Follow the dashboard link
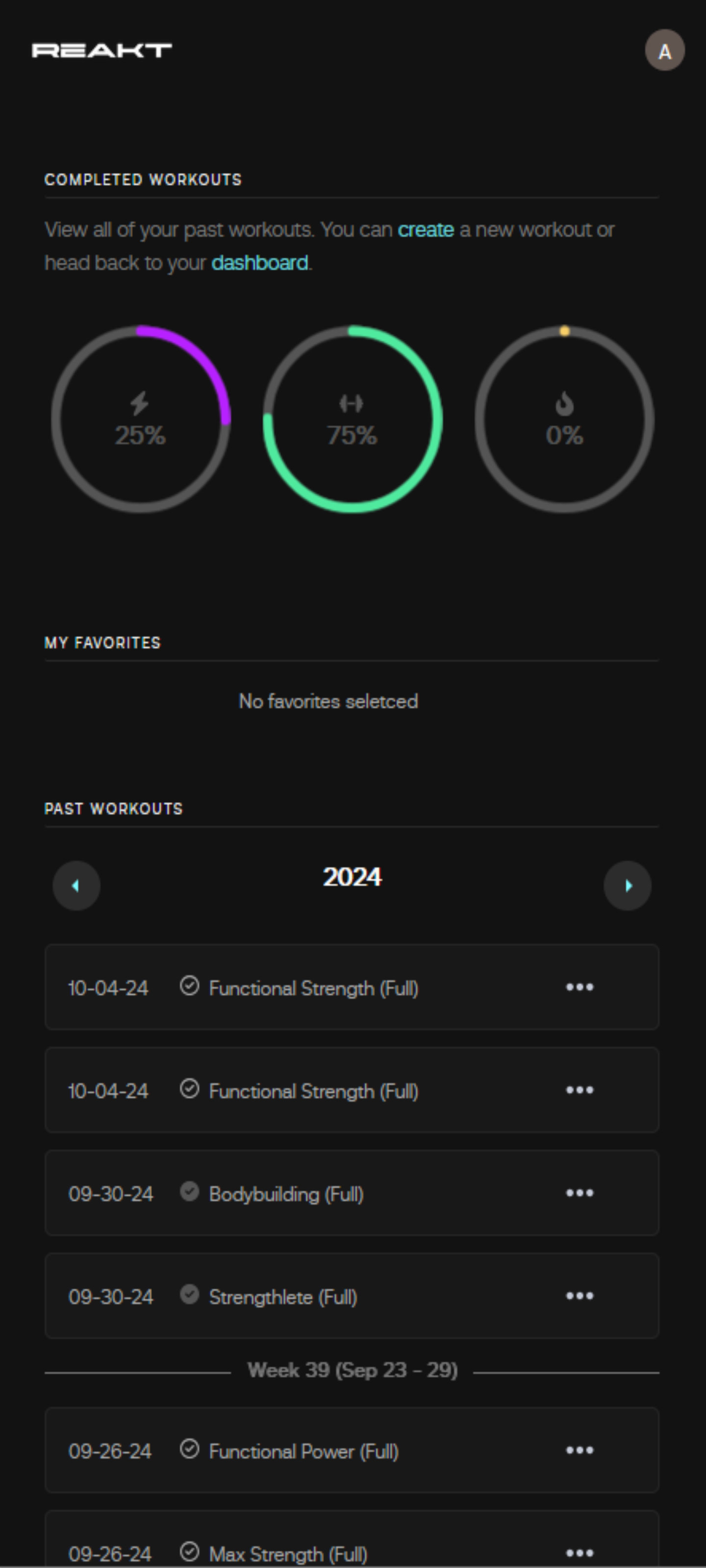Image resolution: width=706 pixels, height=1568 pixels. tap(259, 263)
